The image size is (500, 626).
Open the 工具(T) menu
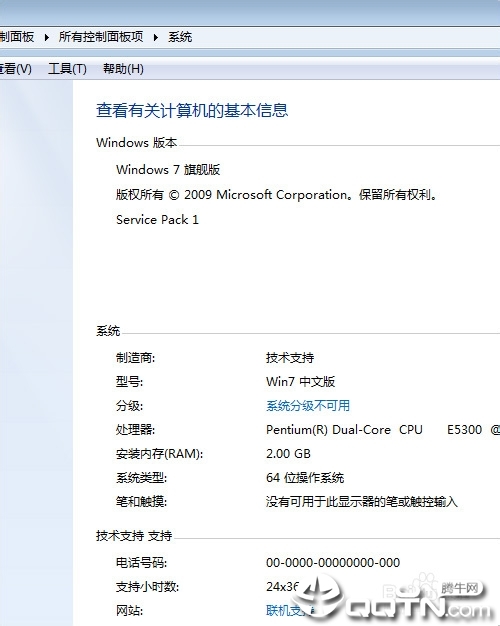pos(67,69)
